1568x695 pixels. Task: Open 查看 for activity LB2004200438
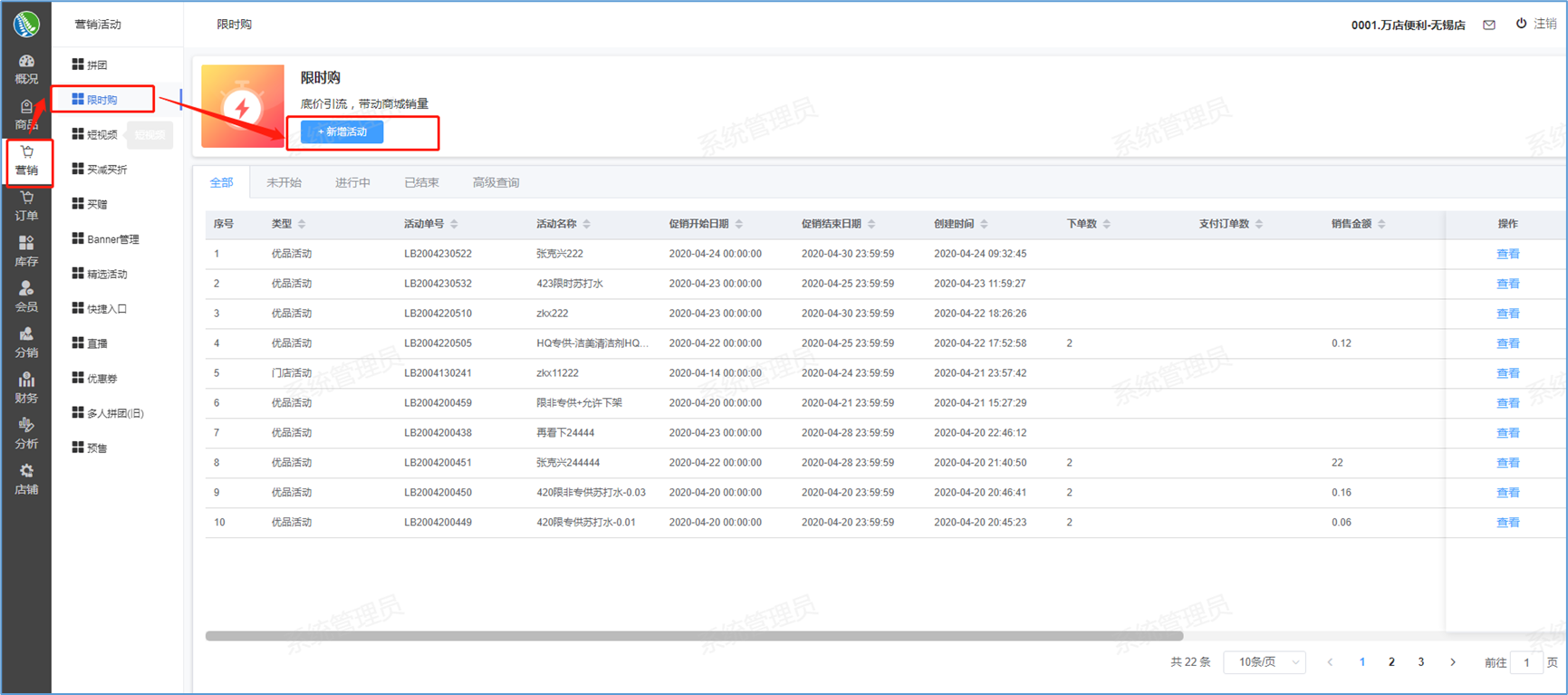pyautogui.click(x=1508, y=433)
